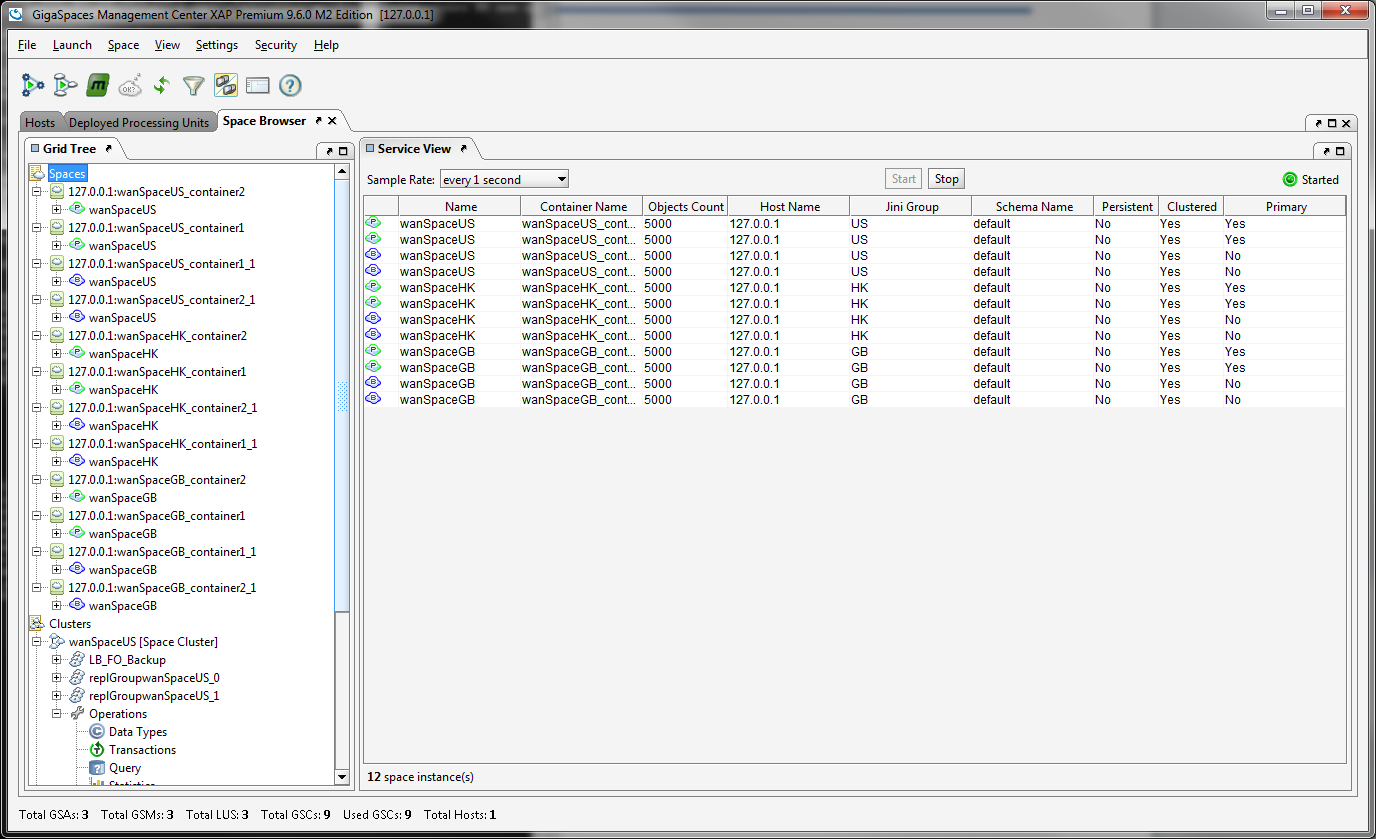The image size is (1376, 839).
Task: Click the Grid Tree scrollbar down arrow
Action: (342, 777)
